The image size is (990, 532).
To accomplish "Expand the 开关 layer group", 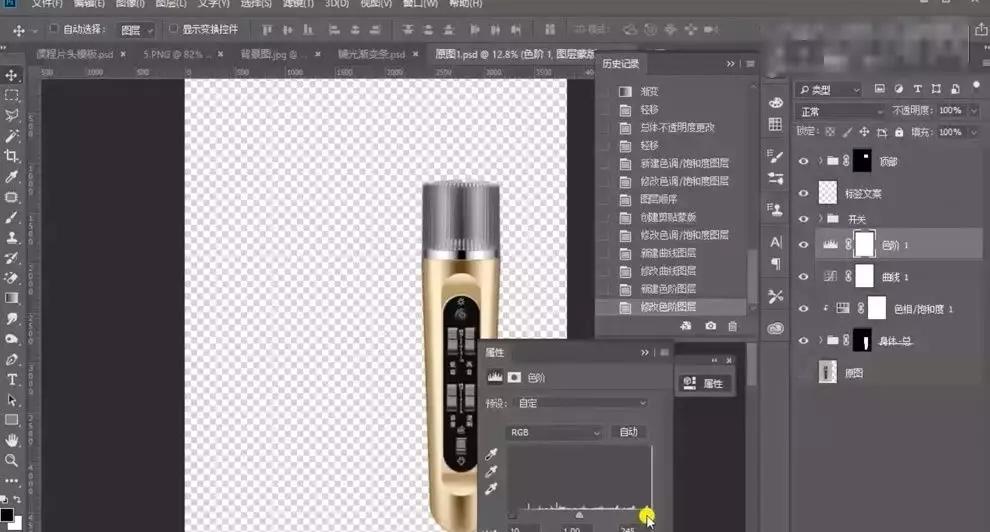I will (x=820, y=219).
